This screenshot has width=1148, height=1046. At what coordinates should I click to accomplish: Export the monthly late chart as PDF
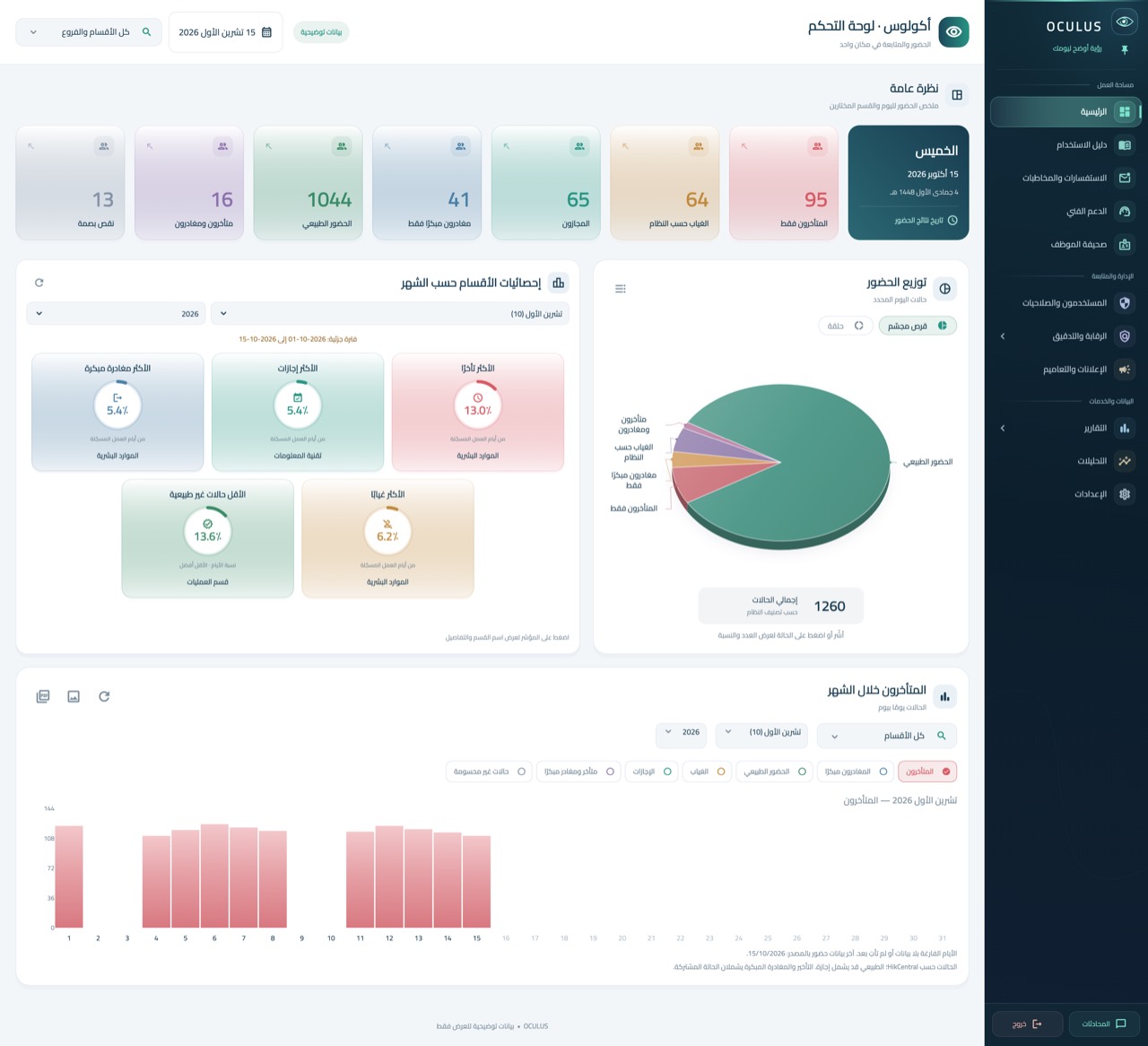tap(43, 696)
